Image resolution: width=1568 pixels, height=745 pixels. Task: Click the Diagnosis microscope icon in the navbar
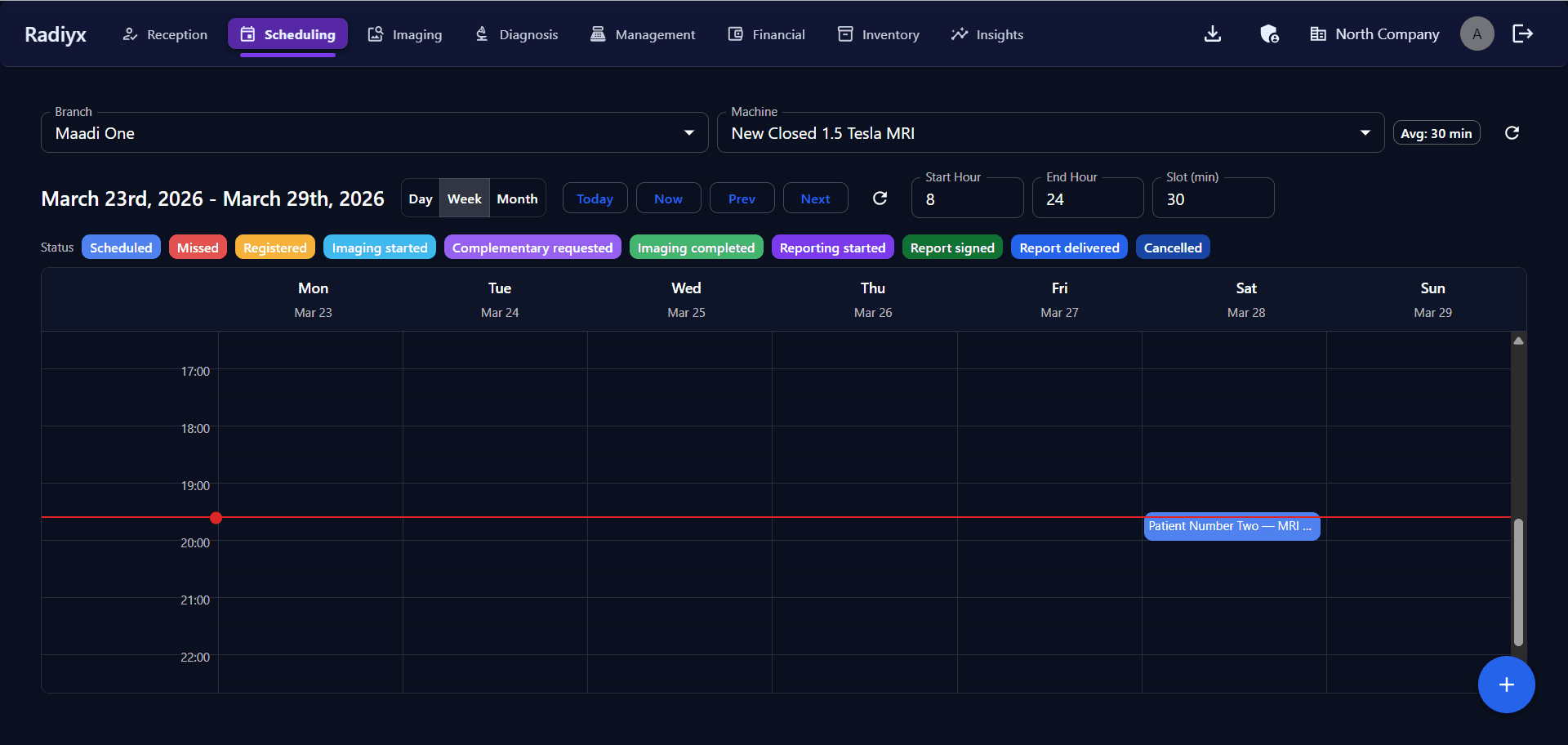point(482,33)
